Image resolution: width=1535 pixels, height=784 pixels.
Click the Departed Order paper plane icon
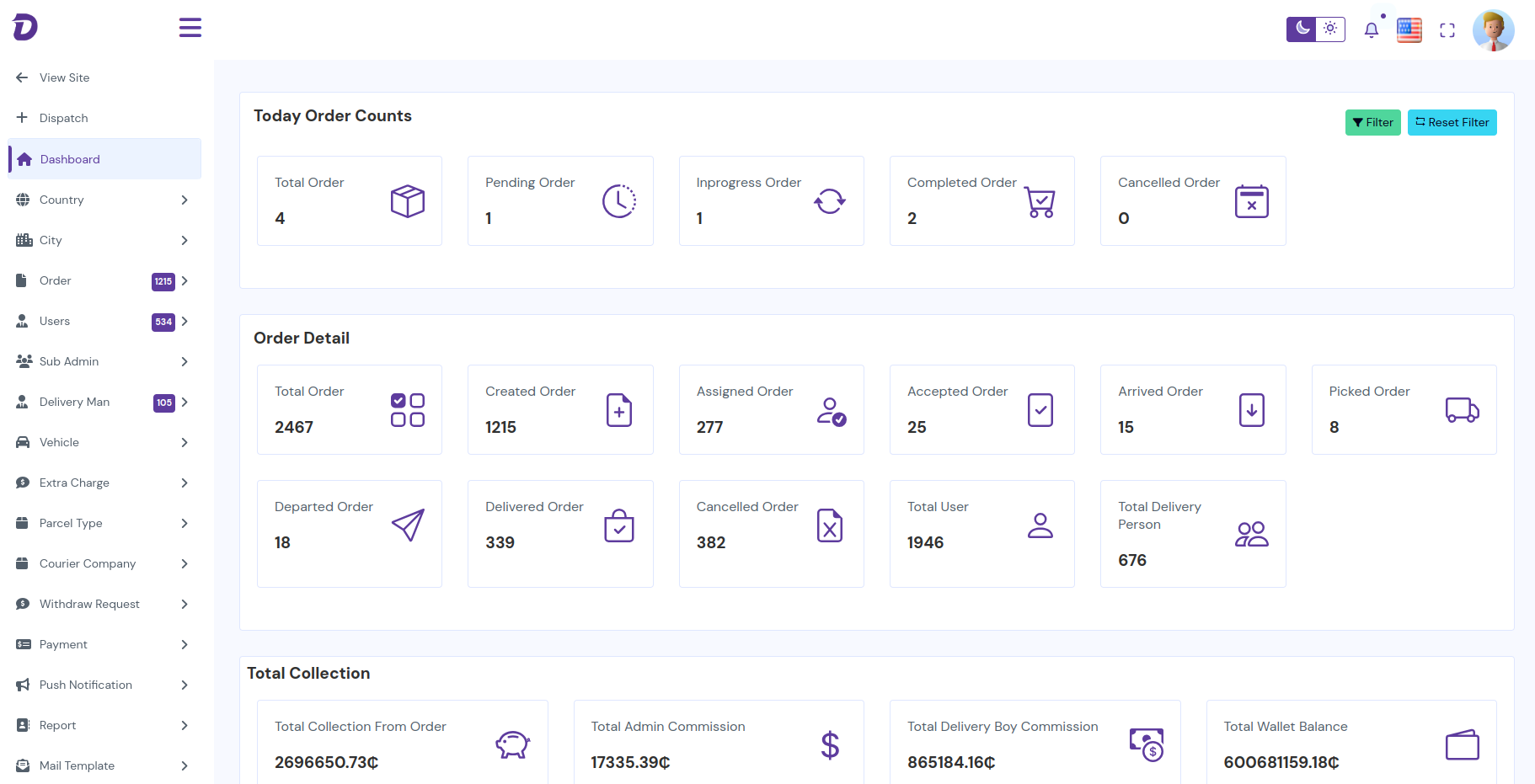(408, 525)
